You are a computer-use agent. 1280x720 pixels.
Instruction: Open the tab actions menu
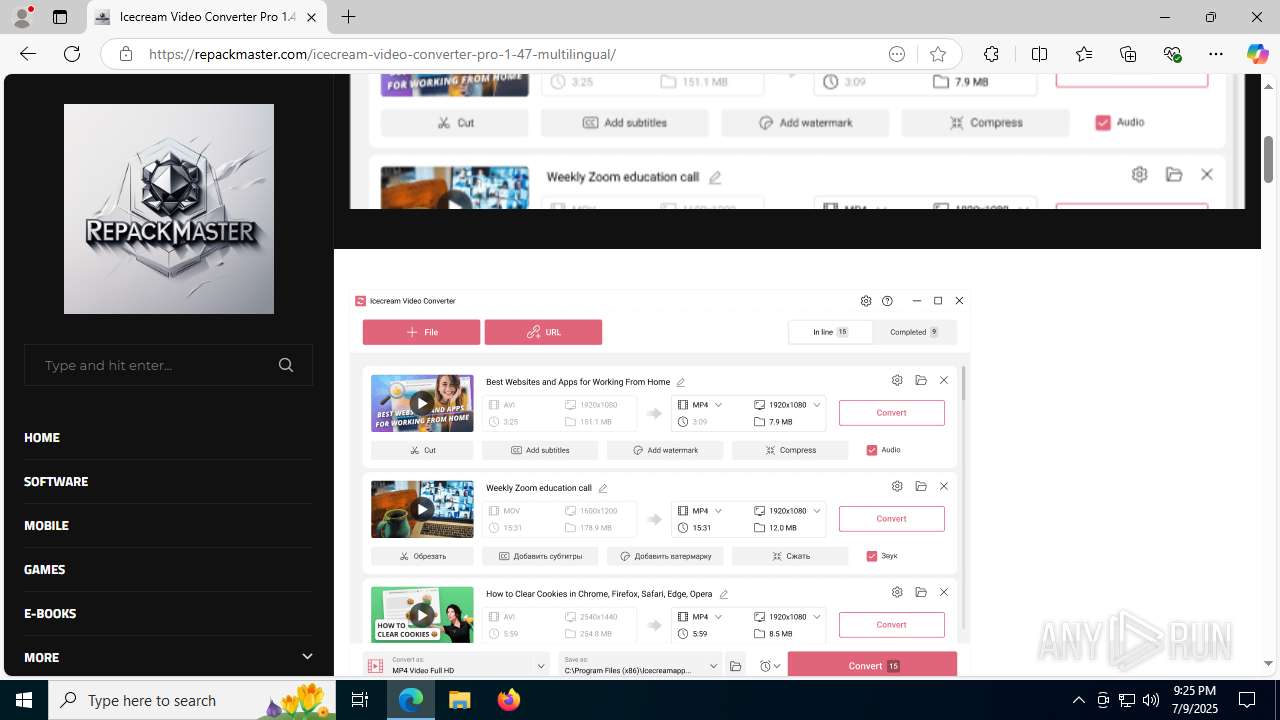pyautogui.click(x=60, y=17)
